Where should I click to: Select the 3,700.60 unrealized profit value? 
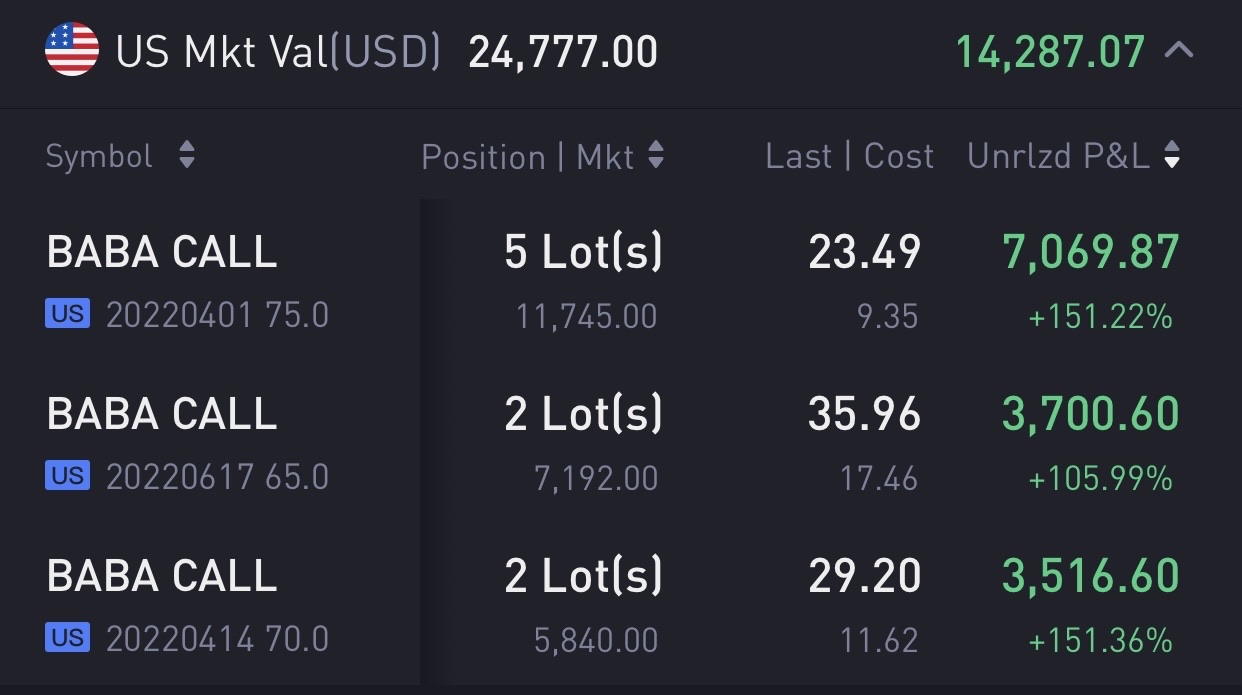click(x=1091, y=414)
